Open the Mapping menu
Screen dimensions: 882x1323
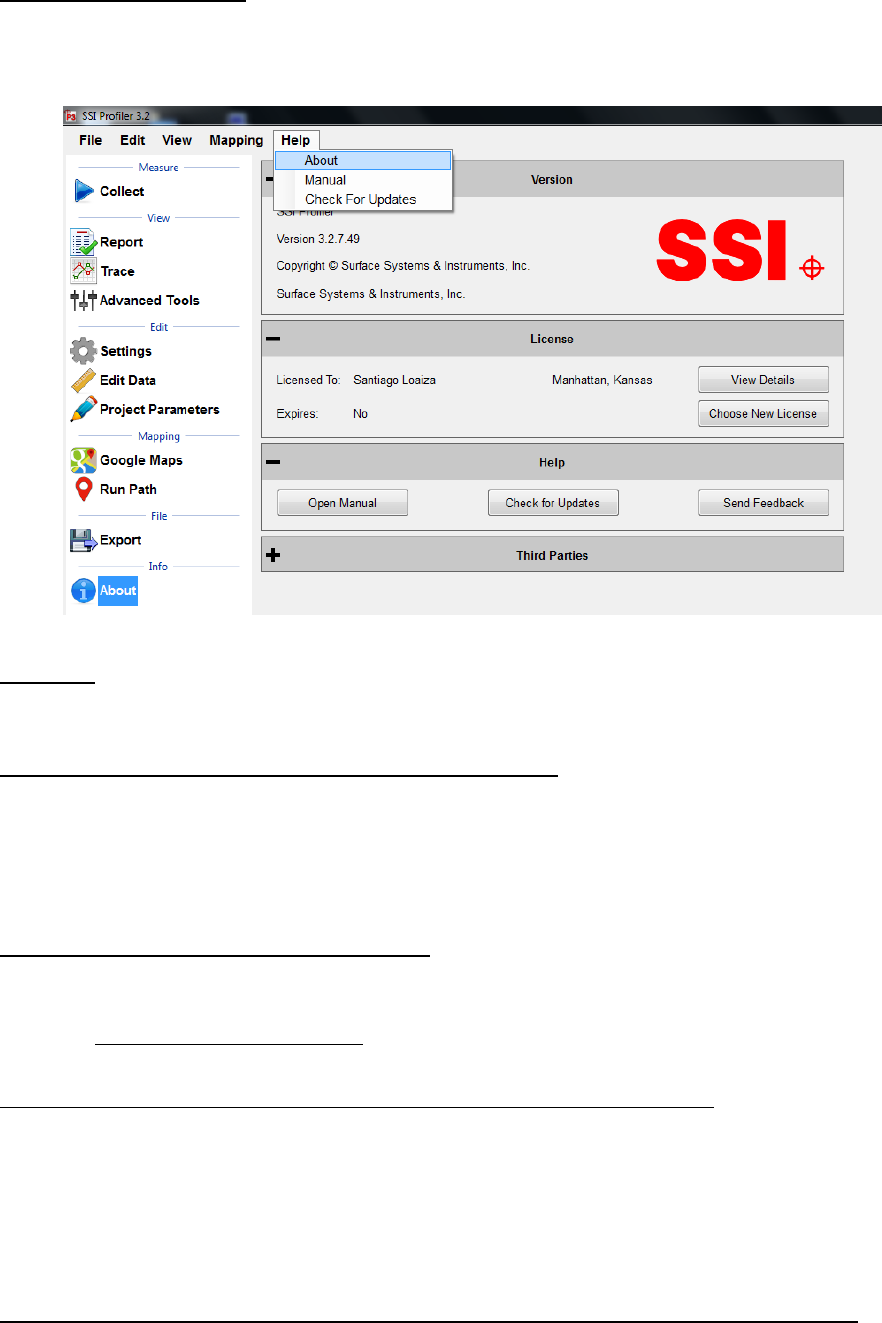tap(236, 141)
